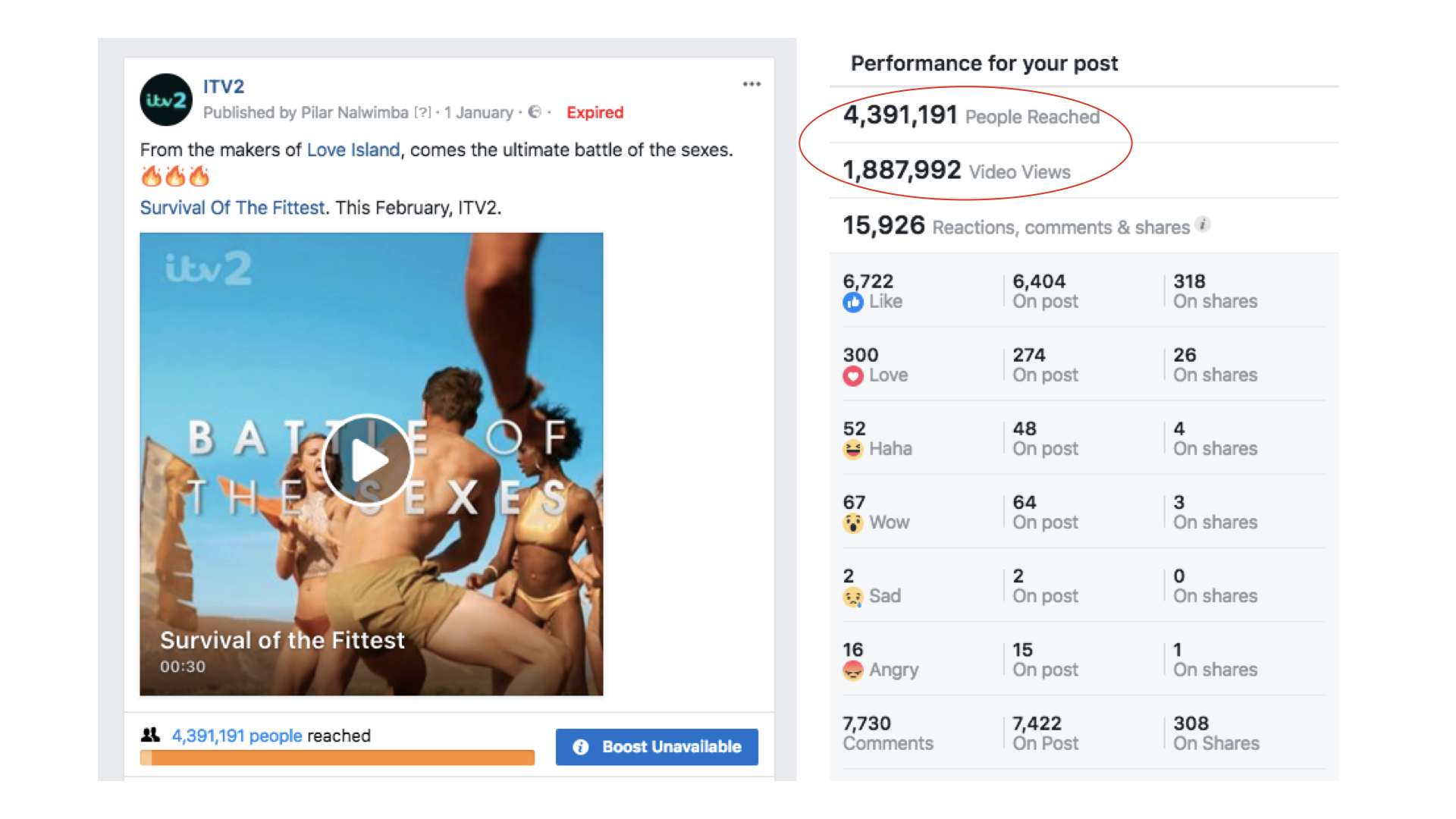1456x819 pixels.
Task: Open the Survival Of The Fittest link
Action: pyautogui.click(x=232, y=208)
